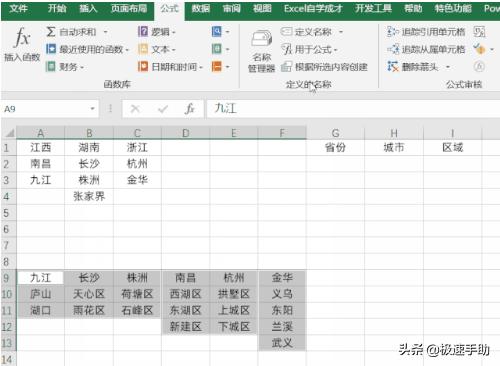Click the Name Box showing A9

click(45, 109)
